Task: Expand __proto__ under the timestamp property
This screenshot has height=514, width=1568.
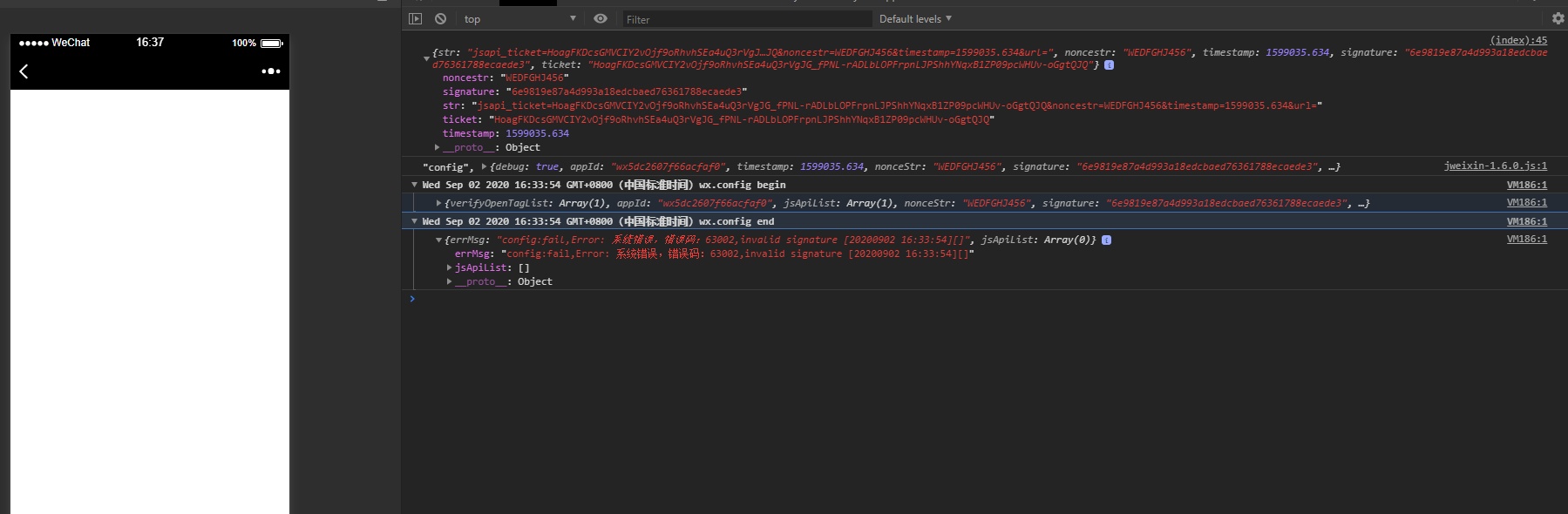Action: [438, 147]
